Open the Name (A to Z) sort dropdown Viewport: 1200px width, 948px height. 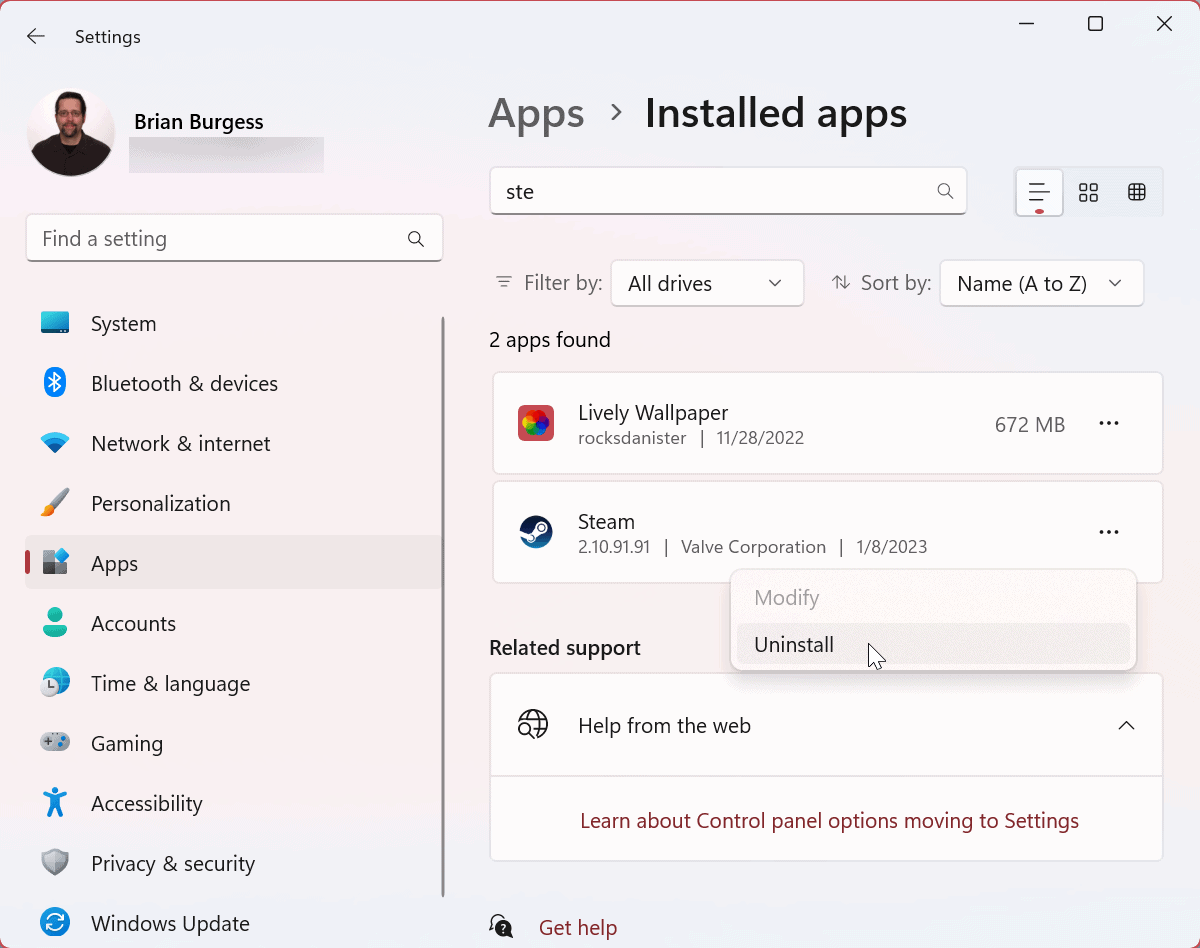[x=1041, y=283]
